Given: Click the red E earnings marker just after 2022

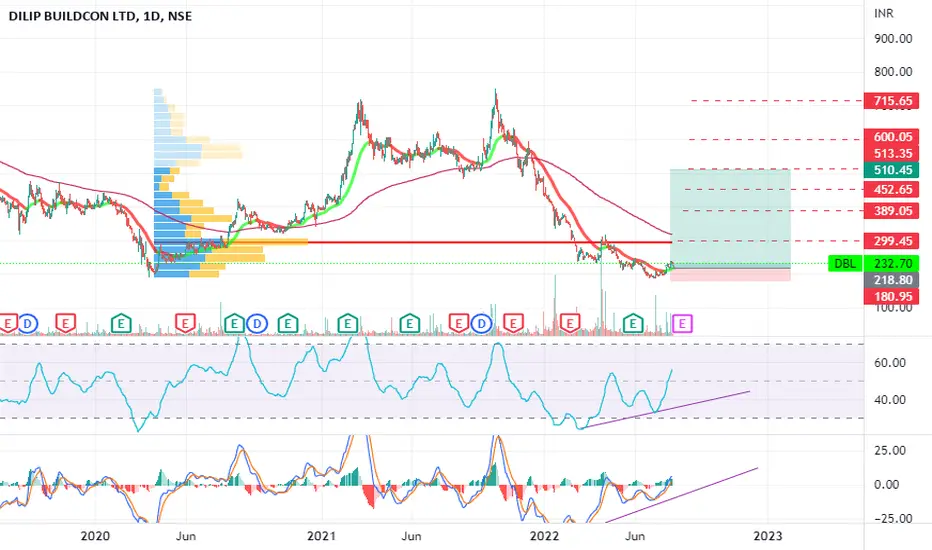Looking at the screenshot, I should pyautogui.click(x=569, y=324).
